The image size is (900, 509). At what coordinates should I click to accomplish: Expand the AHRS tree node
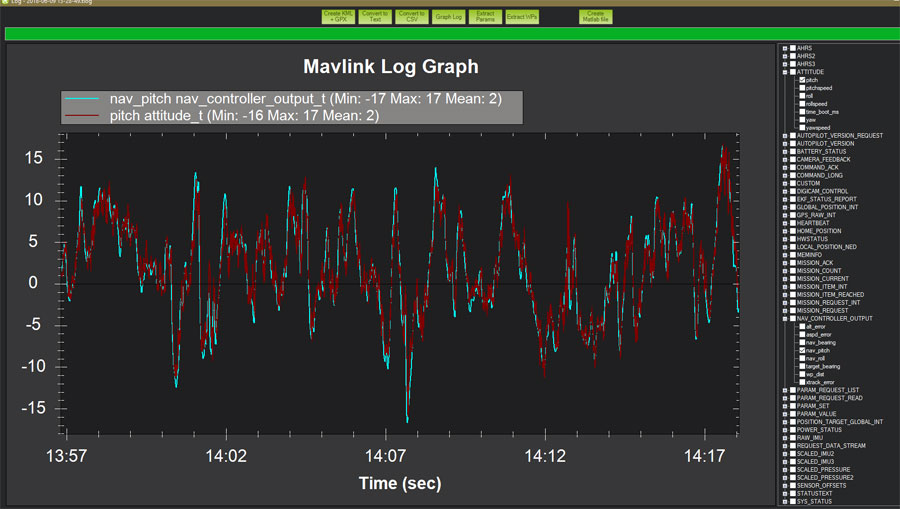tap(785, 48)
